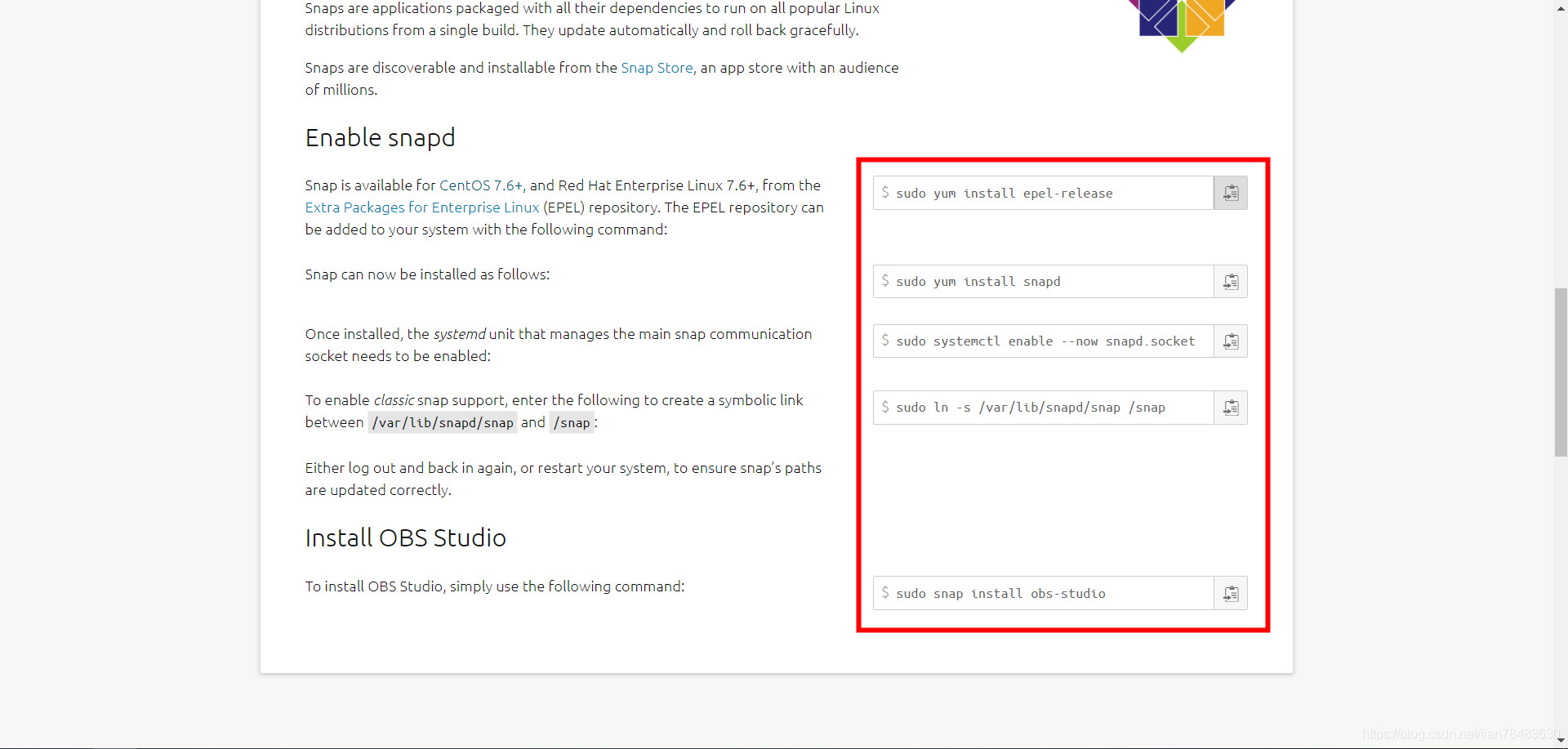Image resolution: width=1568 pixels, height=749 pixels.
Task: Click the scrollbar down arrow
Action: point(1561,741)
